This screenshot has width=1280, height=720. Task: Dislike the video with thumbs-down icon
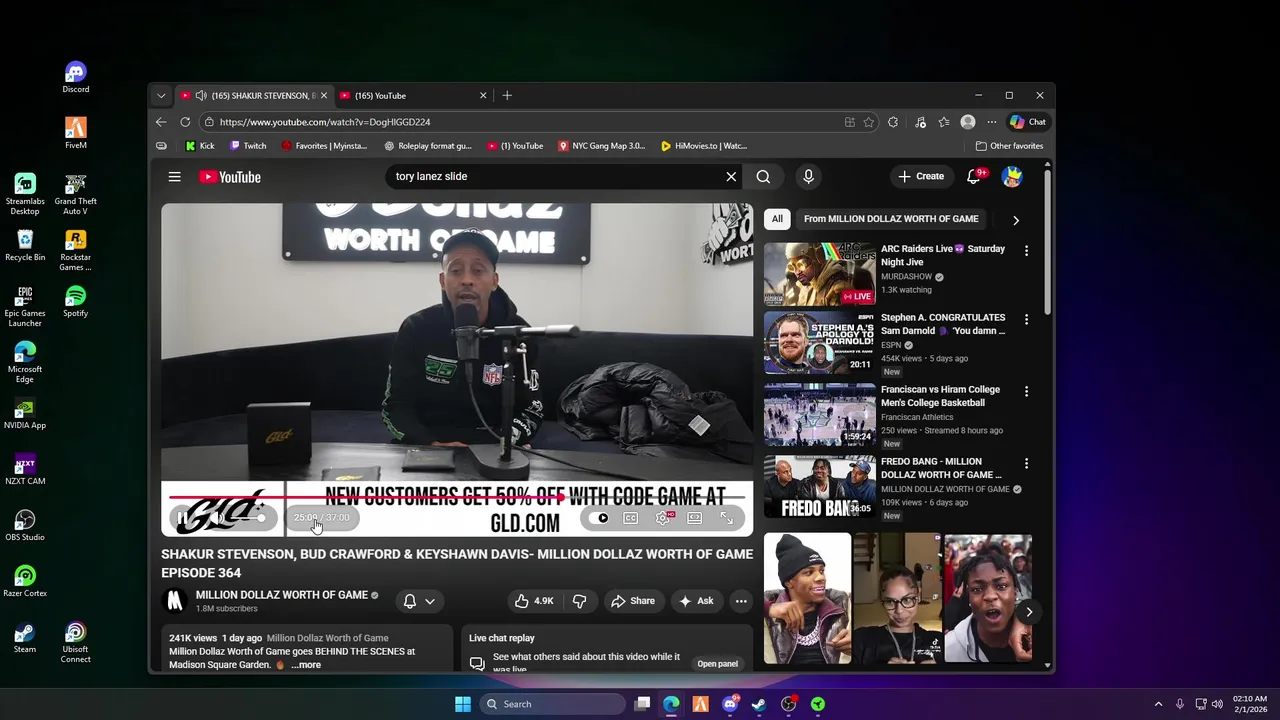pyautogui.click(x=579, y=601)
